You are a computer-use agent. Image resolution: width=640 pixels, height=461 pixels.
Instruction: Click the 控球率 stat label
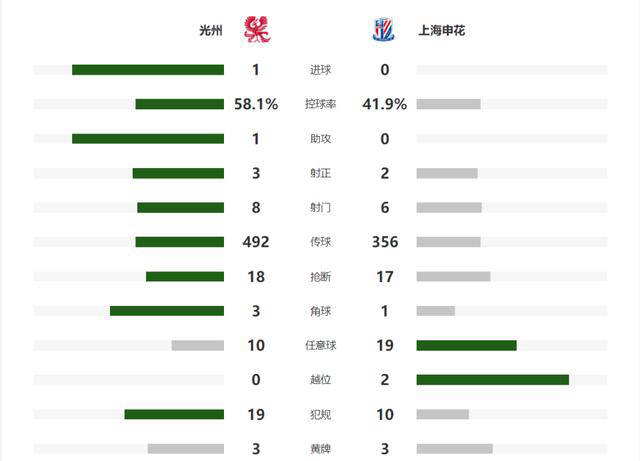(x=320, y=104)
